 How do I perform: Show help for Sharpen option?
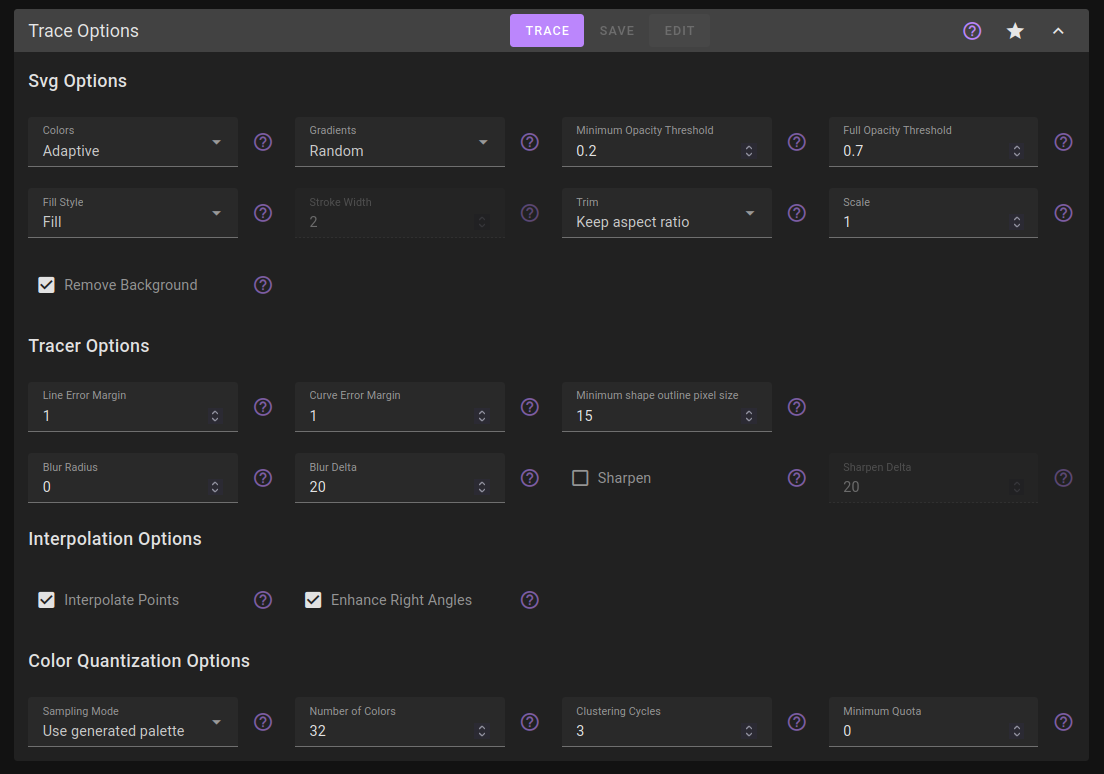coord(796,478)
